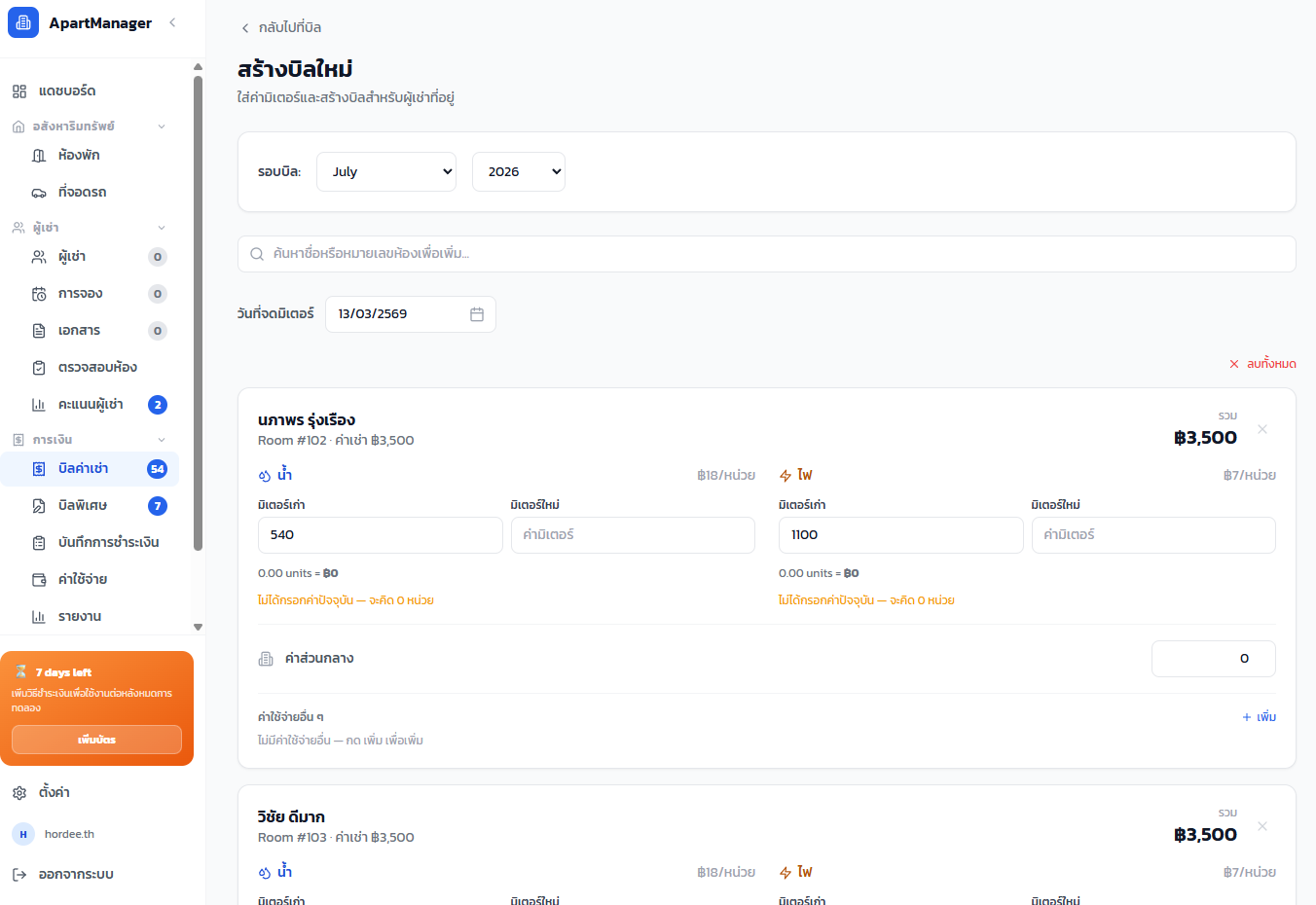
Task: Click the hordee.th user avatar
Action: (x=23, y=834)
